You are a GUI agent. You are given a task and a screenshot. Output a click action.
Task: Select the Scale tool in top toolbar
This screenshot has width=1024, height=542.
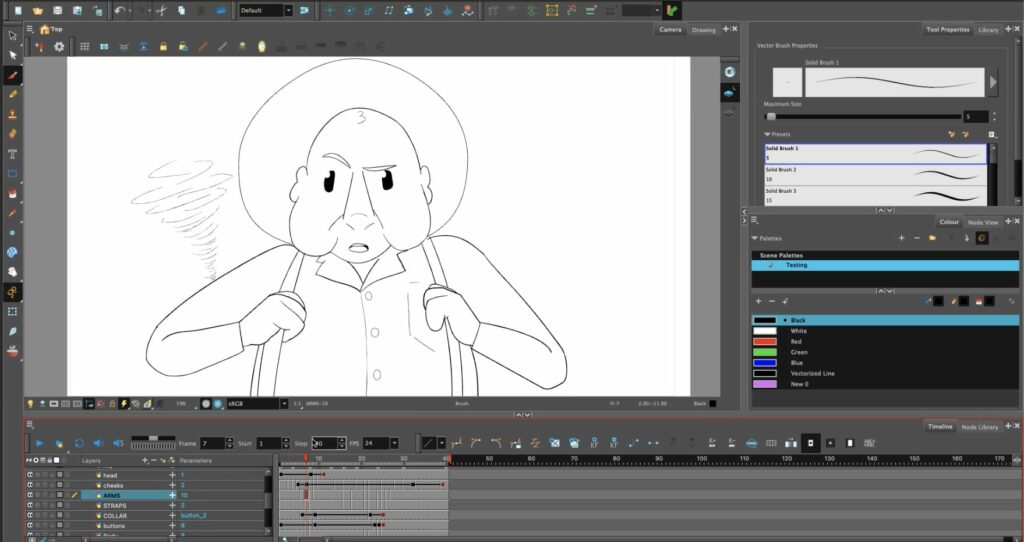coord(369,10)
